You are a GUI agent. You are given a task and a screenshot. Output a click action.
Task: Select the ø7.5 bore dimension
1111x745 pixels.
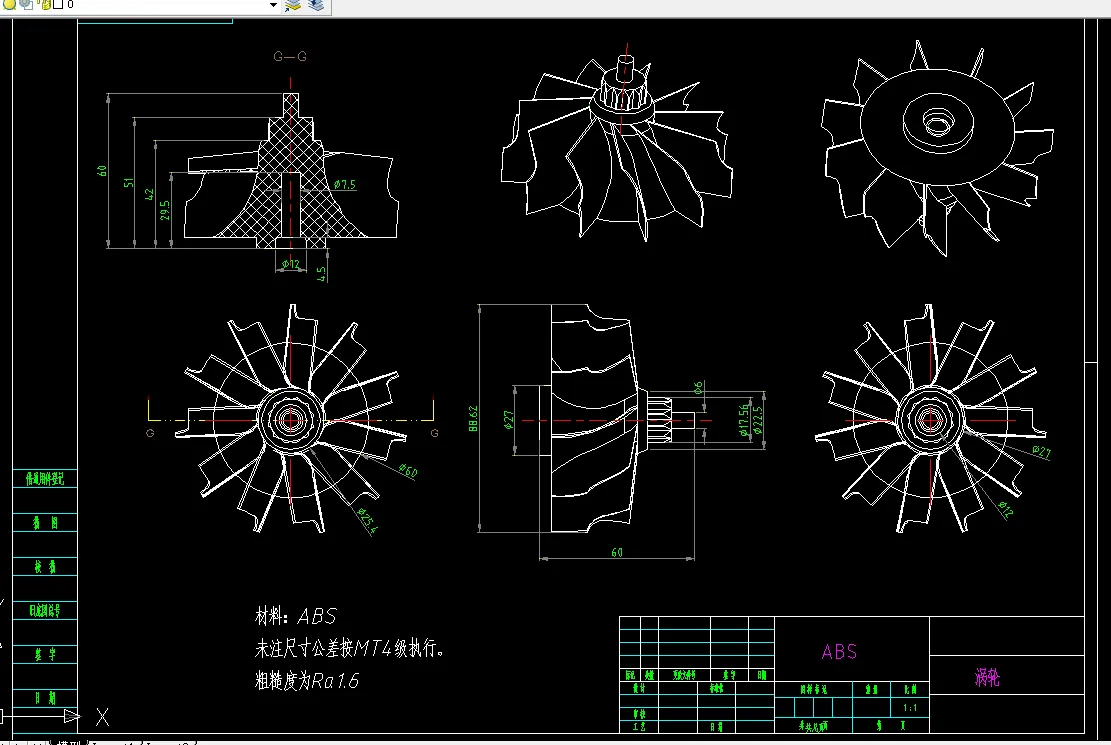tap(345, 184)
